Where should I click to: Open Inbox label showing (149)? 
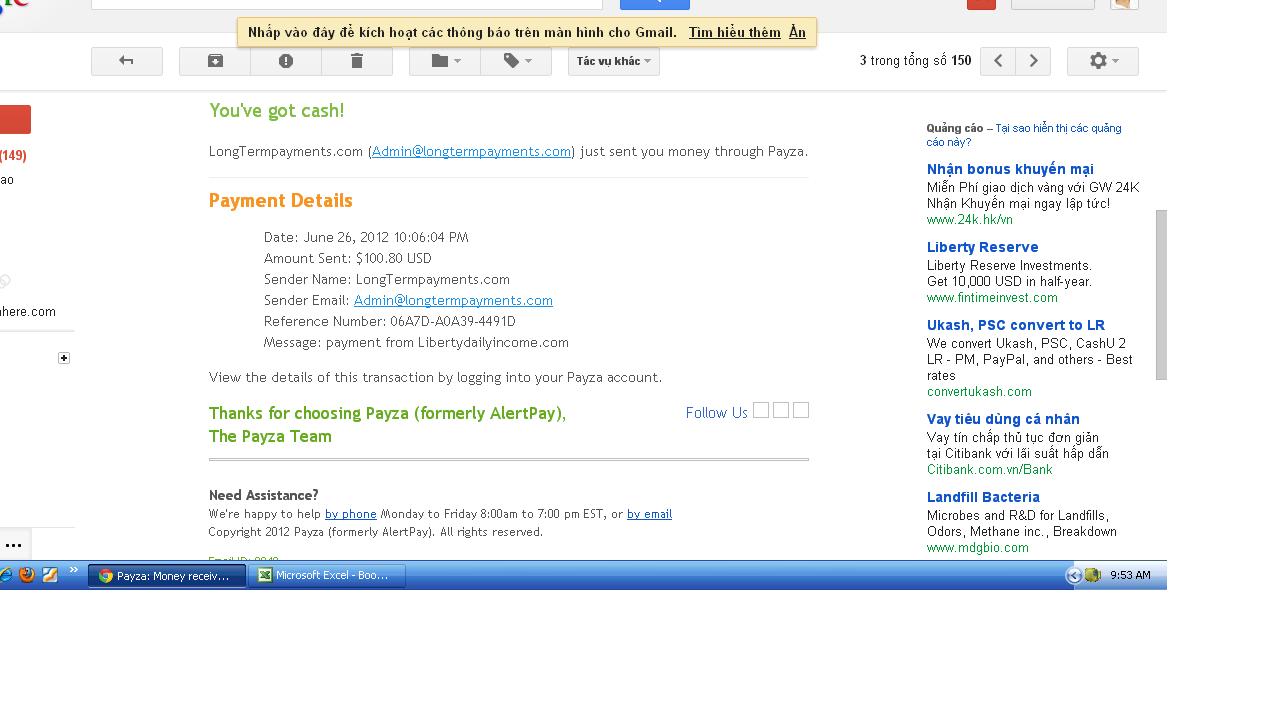[13, 155]
